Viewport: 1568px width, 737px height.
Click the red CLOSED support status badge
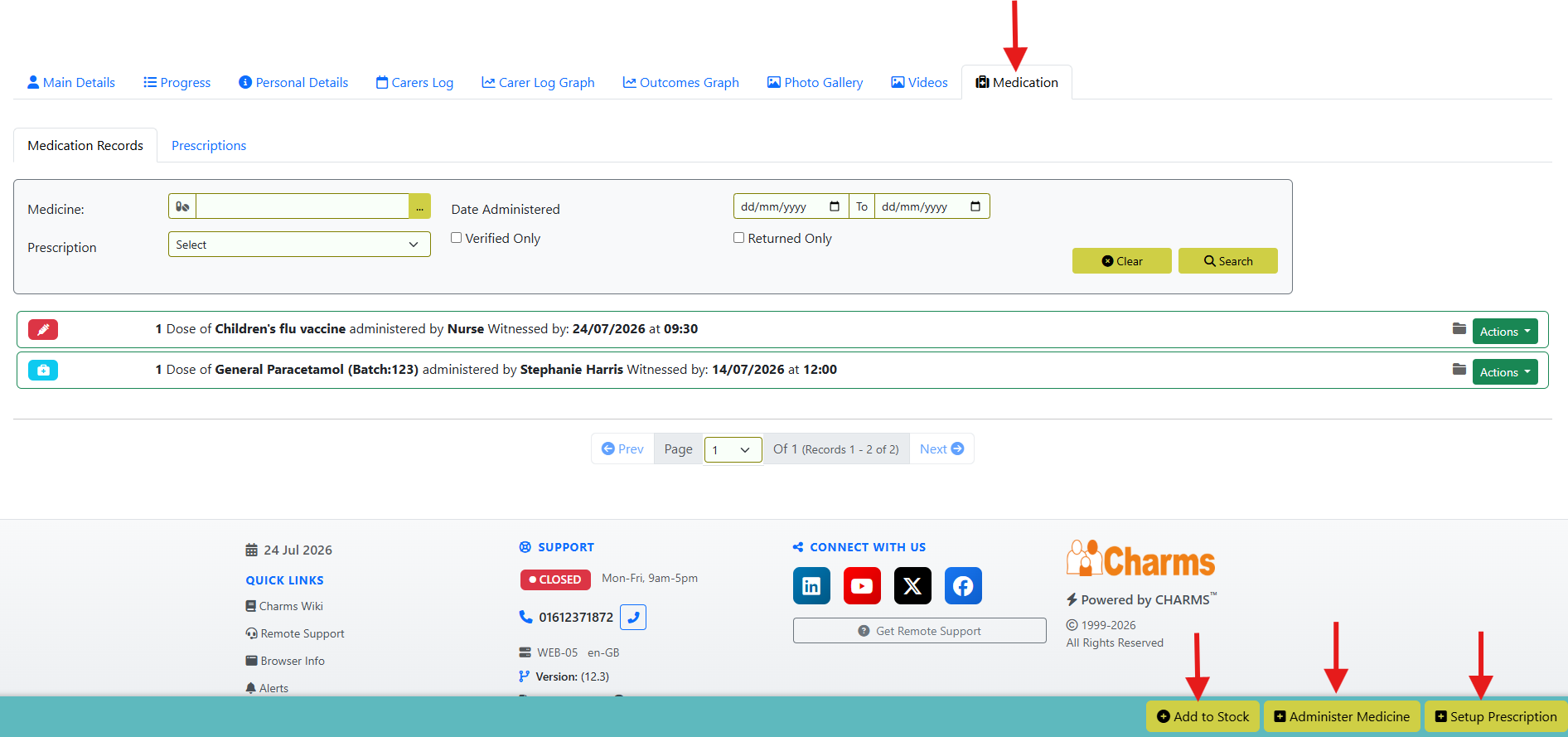555,579
